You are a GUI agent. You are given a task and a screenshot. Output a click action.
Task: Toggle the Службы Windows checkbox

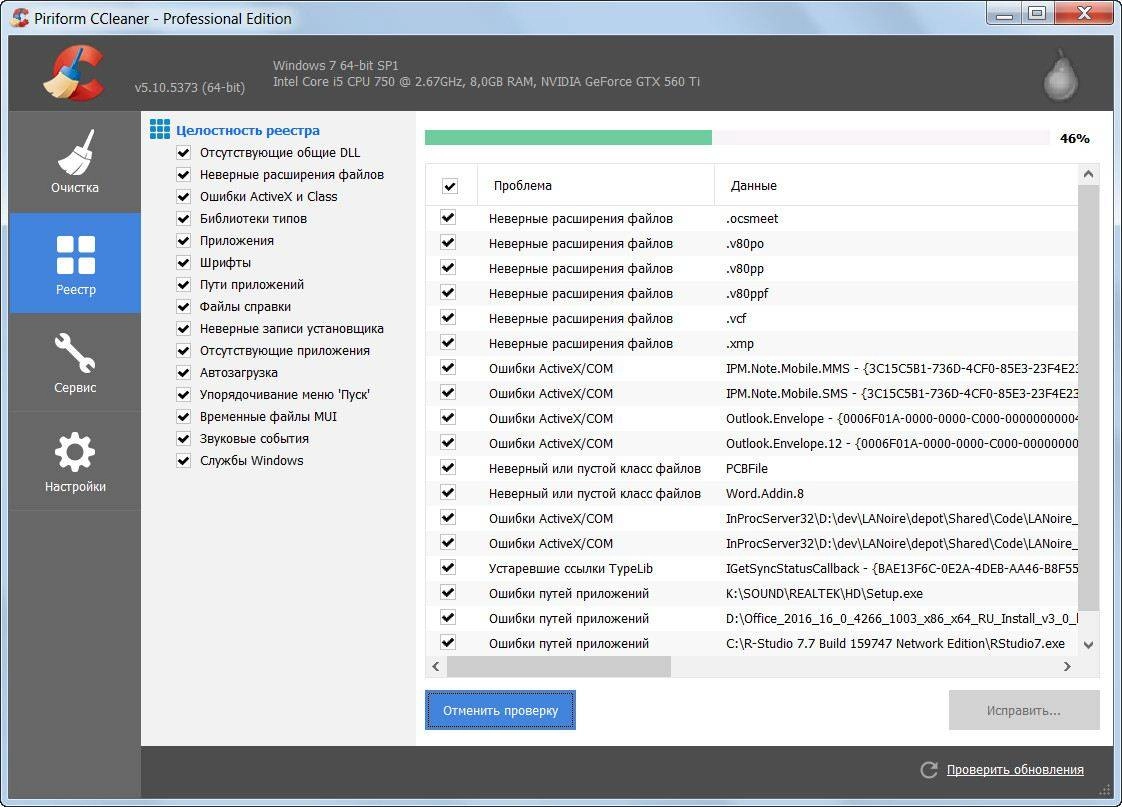183,461
